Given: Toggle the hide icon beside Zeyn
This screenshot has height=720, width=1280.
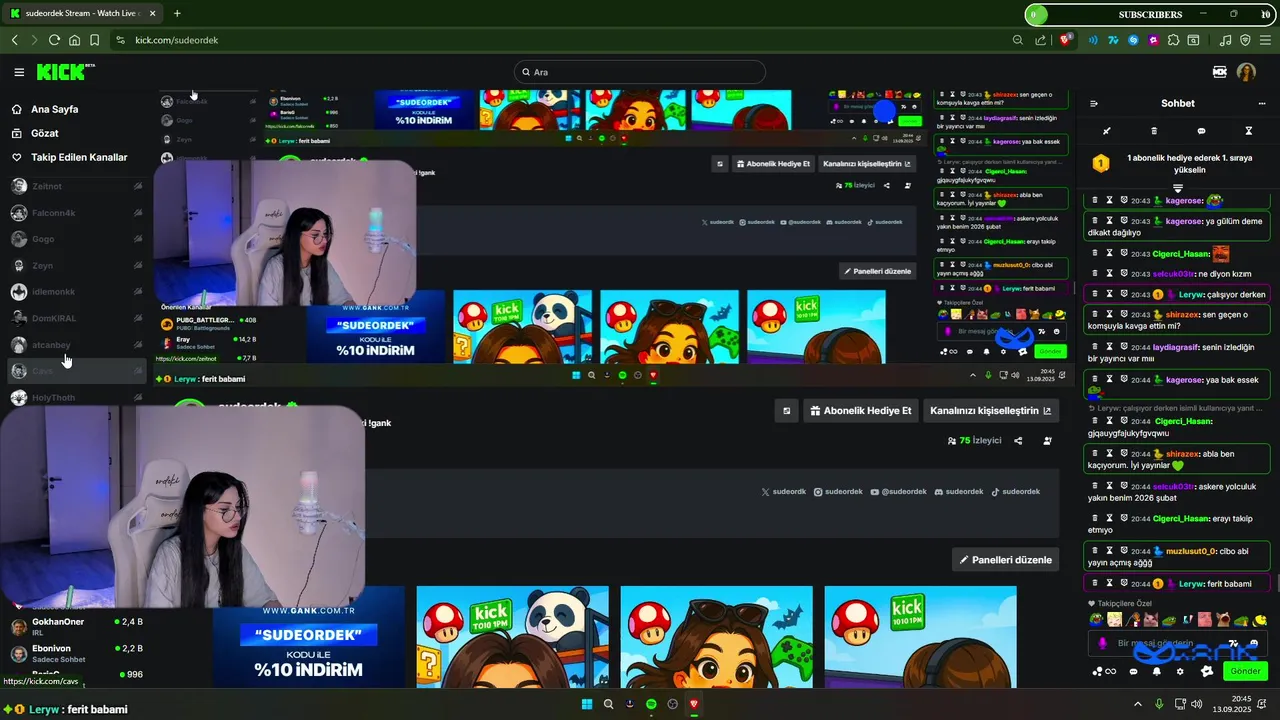Looking at the screenshot, I should click(138, 266).
